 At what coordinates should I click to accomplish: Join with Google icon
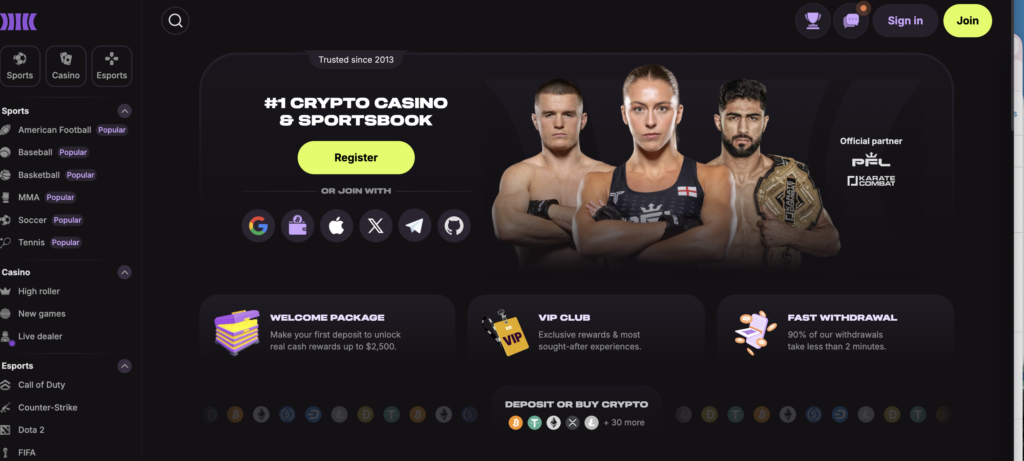(258, 226)
